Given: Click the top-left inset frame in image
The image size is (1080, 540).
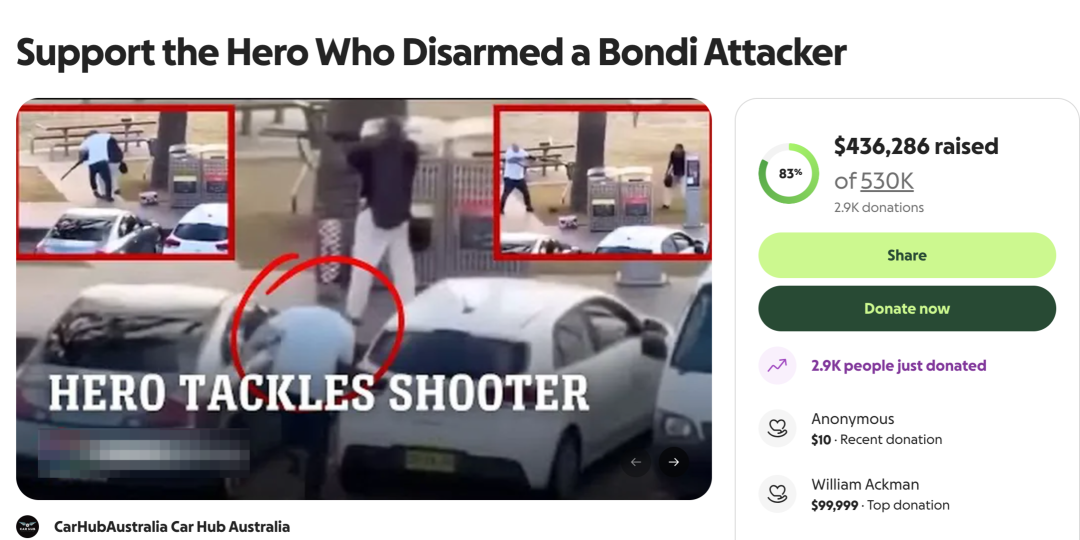Looking at the screenshot, I should click(125, 183).
